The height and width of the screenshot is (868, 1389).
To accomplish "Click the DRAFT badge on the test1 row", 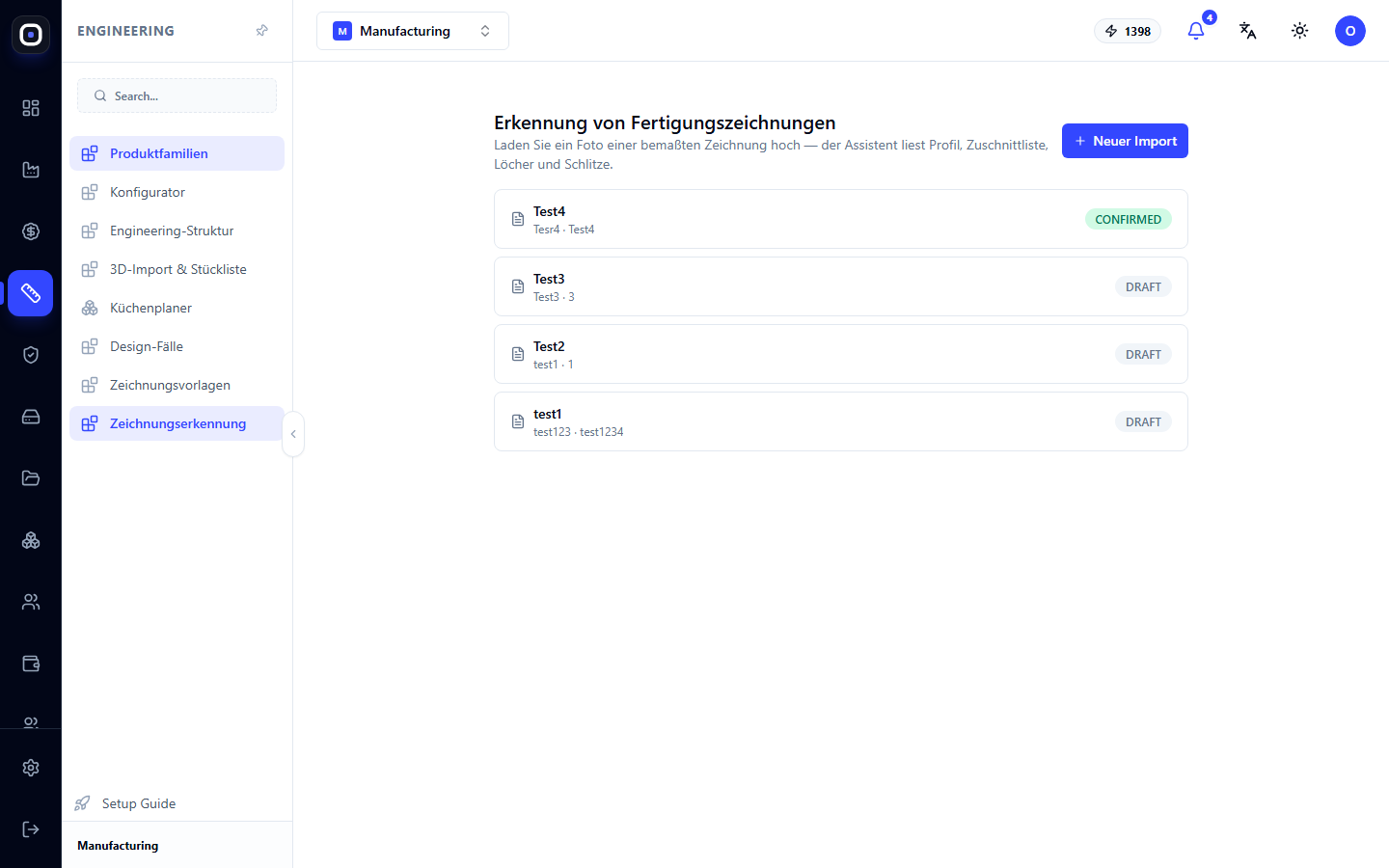I will (x=1143, y=421).
